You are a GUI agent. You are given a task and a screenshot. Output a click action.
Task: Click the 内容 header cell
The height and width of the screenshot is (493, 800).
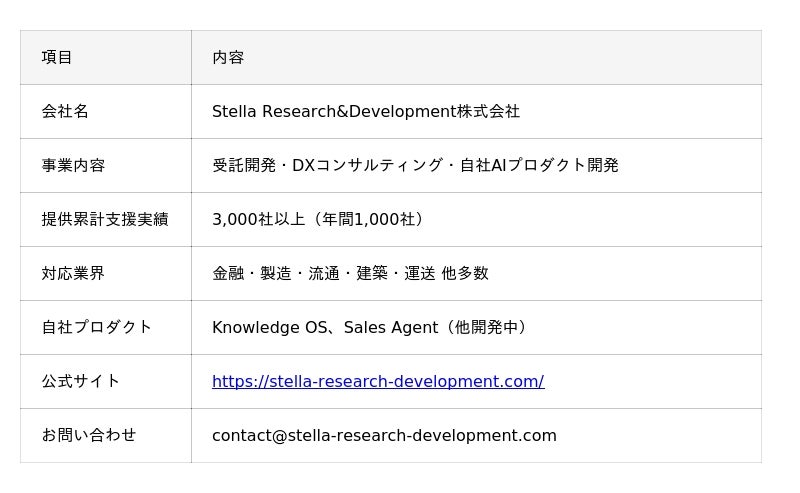click(228, 57)
